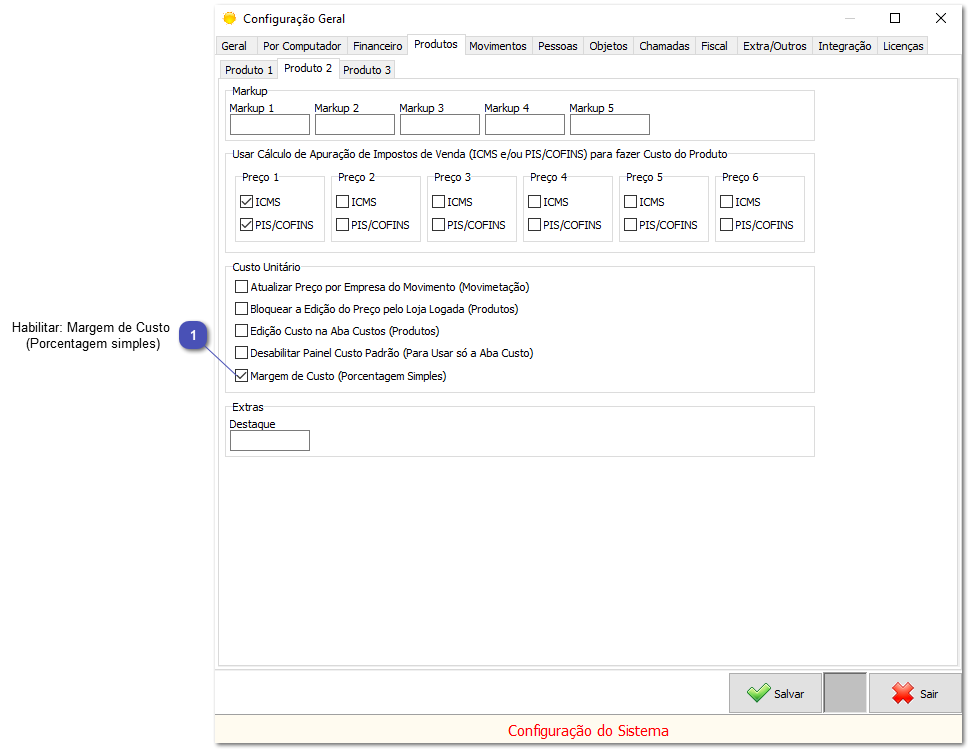Check Desabilitar Painel Custo Padrão option
The image size is (971, 752).
(x=241, y=353)
